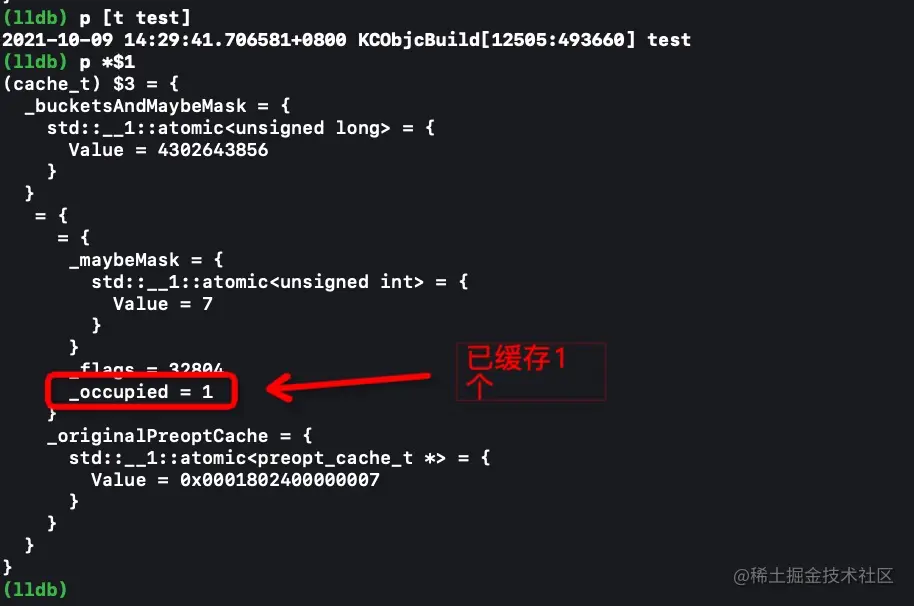Click the (cache_t) $3 result line

(x=91, y=84)
